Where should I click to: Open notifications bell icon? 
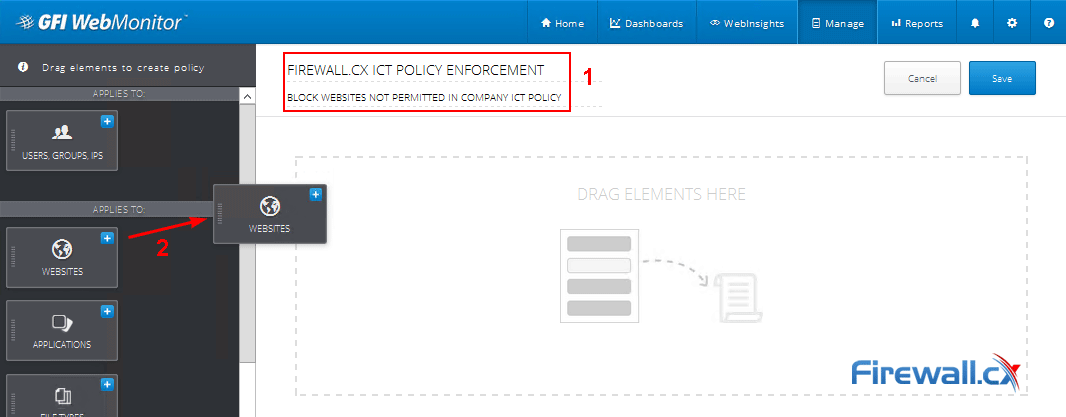[975, 22]
